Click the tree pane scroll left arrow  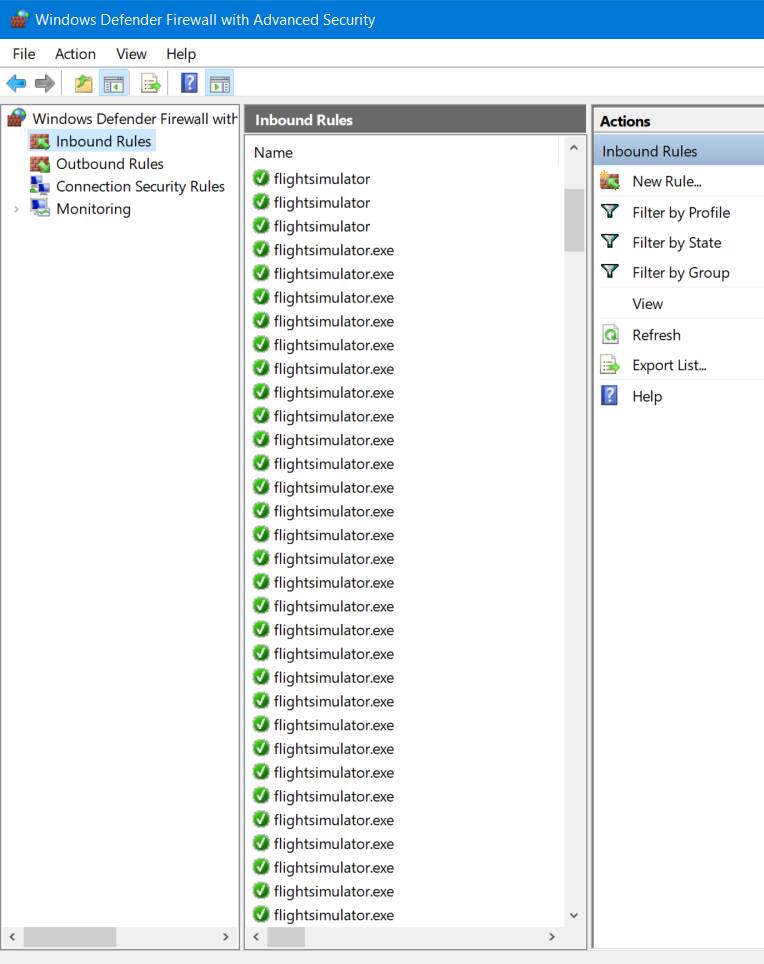pyautogui.click(x=12, y=936)
